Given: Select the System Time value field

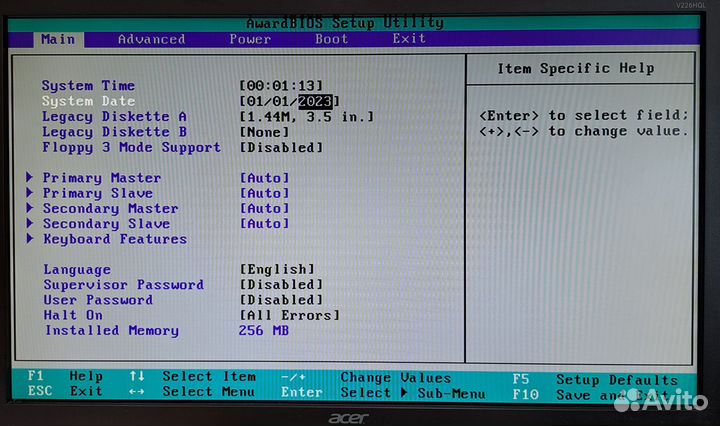Looking at the screenshot, I should [x=281, y=86].
